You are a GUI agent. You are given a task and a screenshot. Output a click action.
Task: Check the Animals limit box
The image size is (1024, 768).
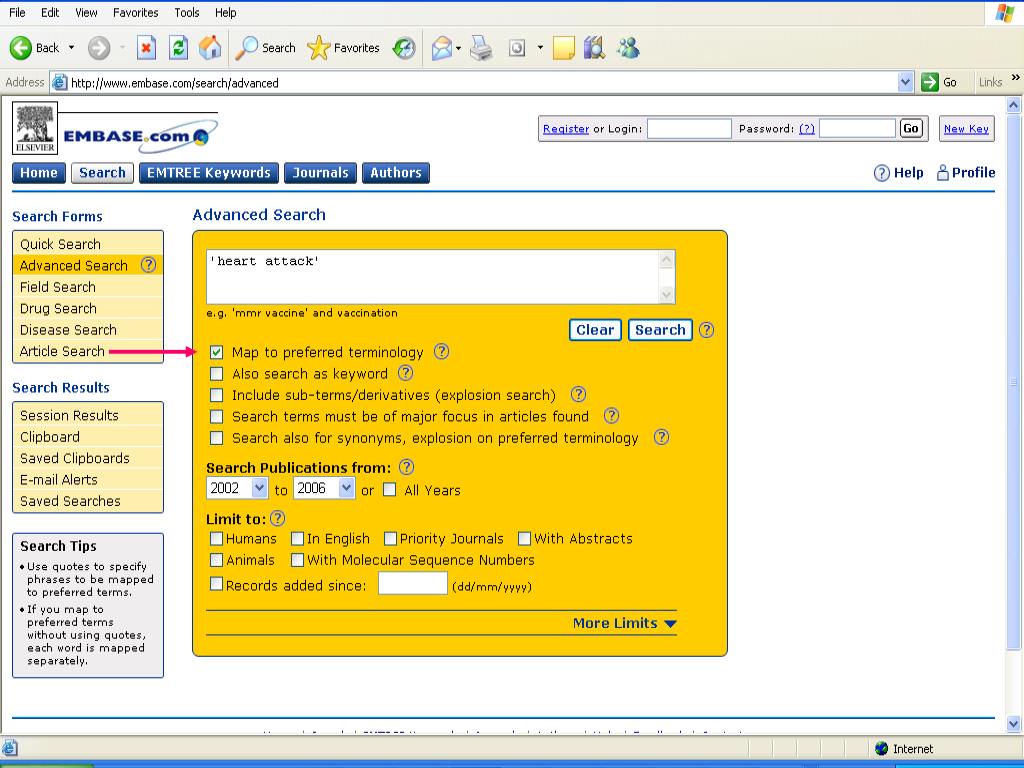point(216,560)
